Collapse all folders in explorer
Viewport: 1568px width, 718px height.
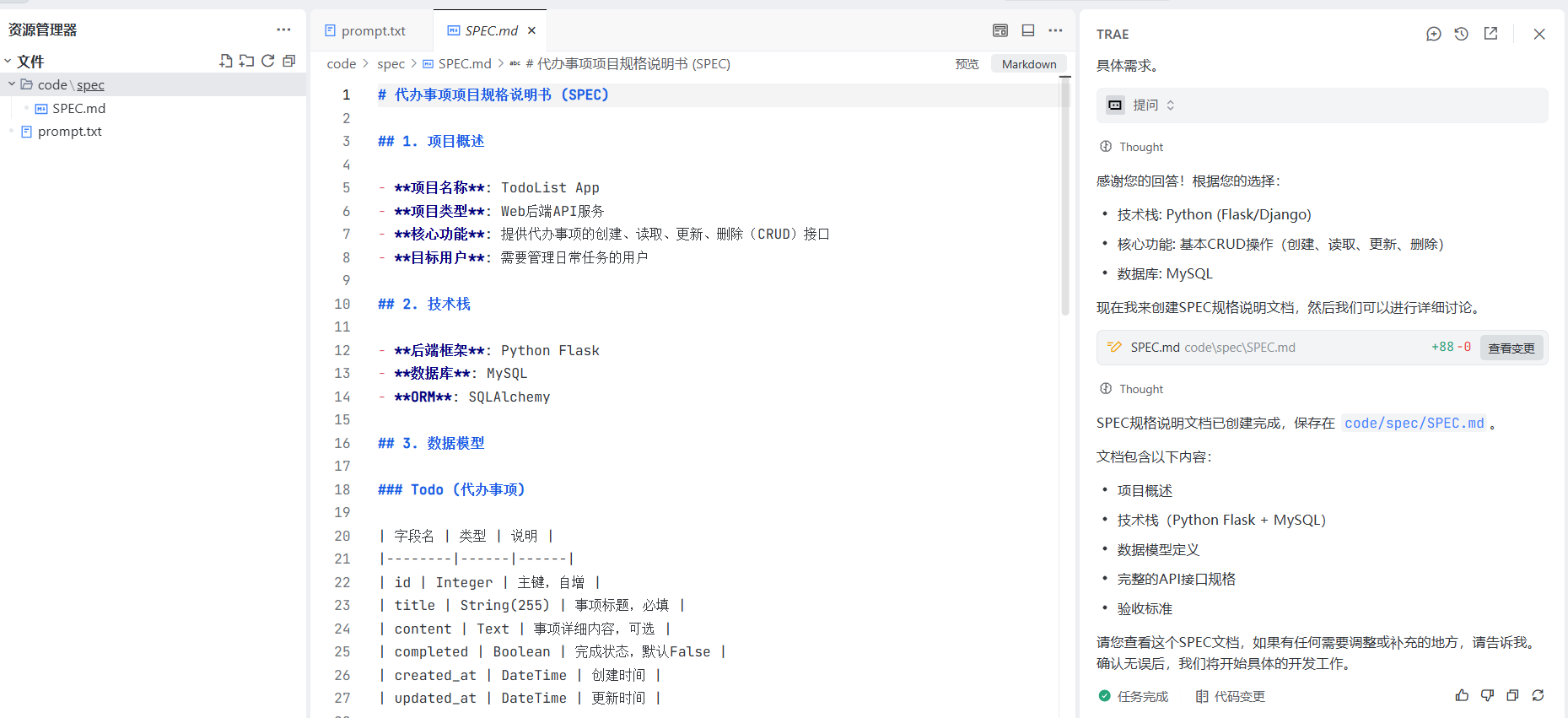tap(288, 61)
